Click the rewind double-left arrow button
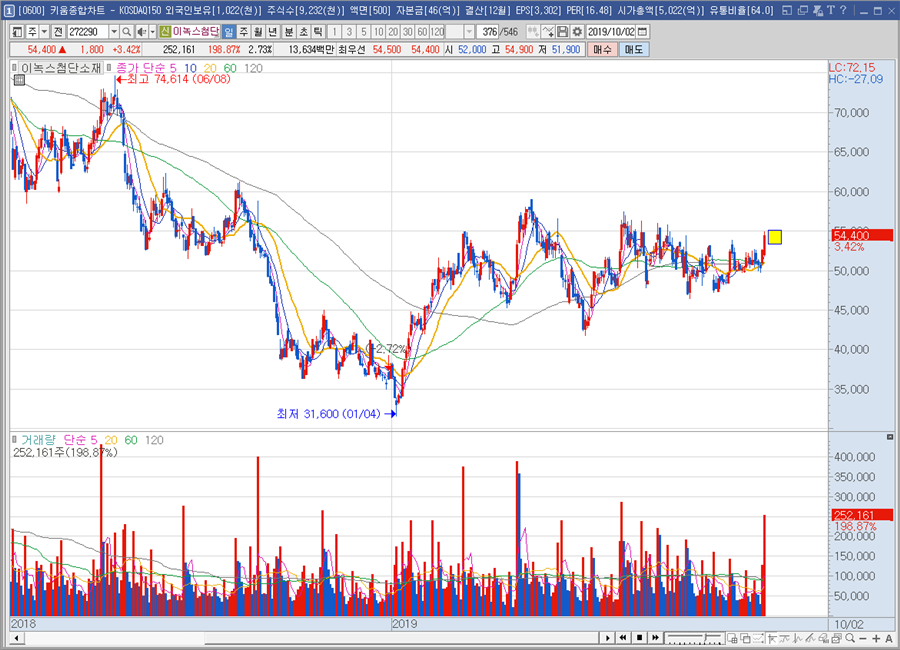The width and height of the screenshot is (900, 650). pos(623,638)
